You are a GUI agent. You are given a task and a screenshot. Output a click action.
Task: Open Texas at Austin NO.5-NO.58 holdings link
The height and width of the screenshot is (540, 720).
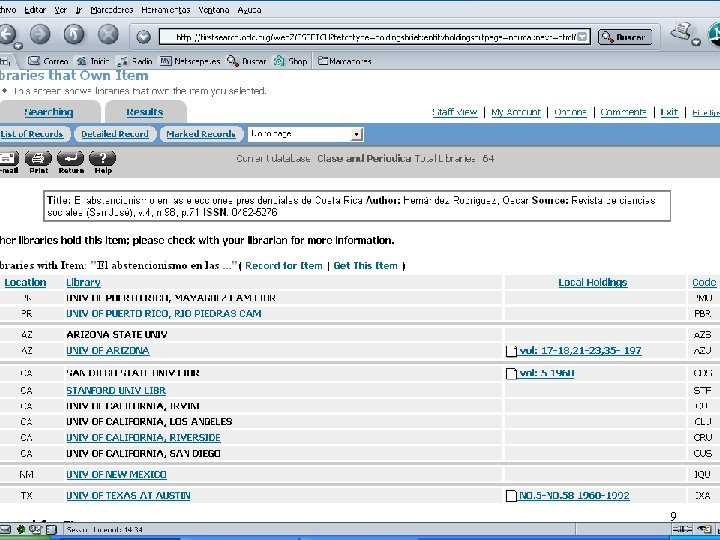coord(574,496)
